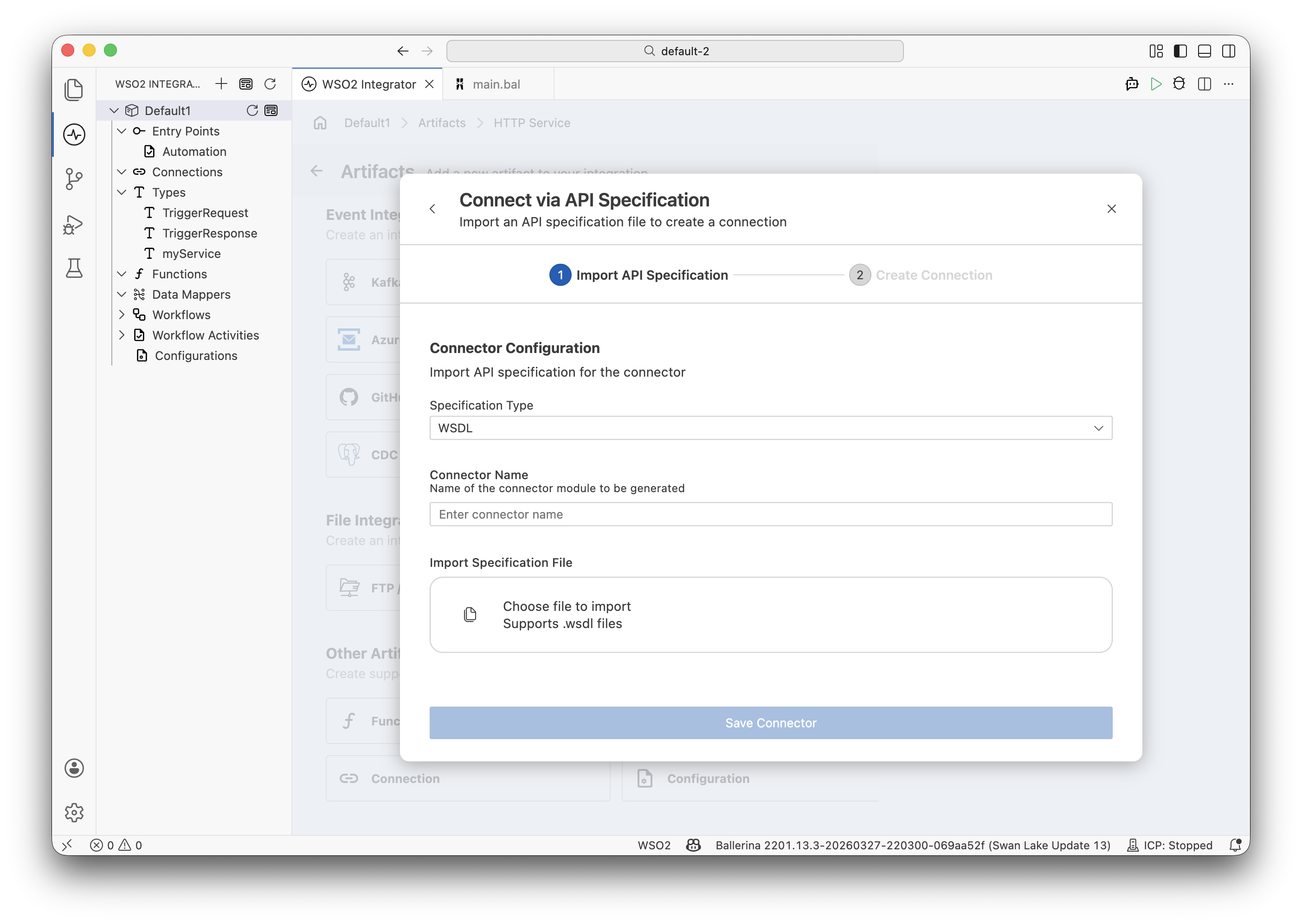Open the Source Control view
This screenshot has height=924, width=1302.
point(74,179)
